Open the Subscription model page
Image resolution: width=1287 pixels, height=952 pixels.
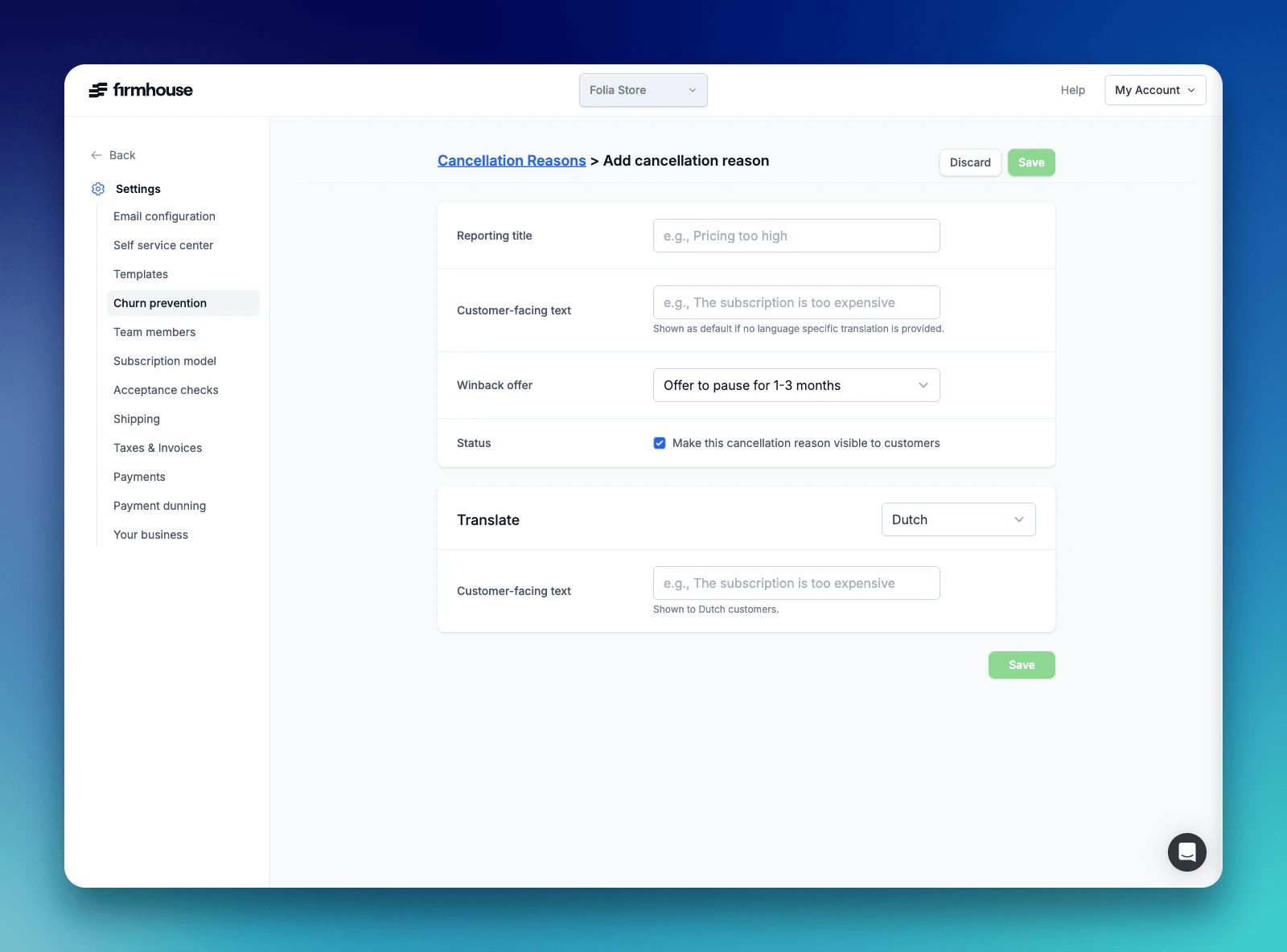pos(164,361)
